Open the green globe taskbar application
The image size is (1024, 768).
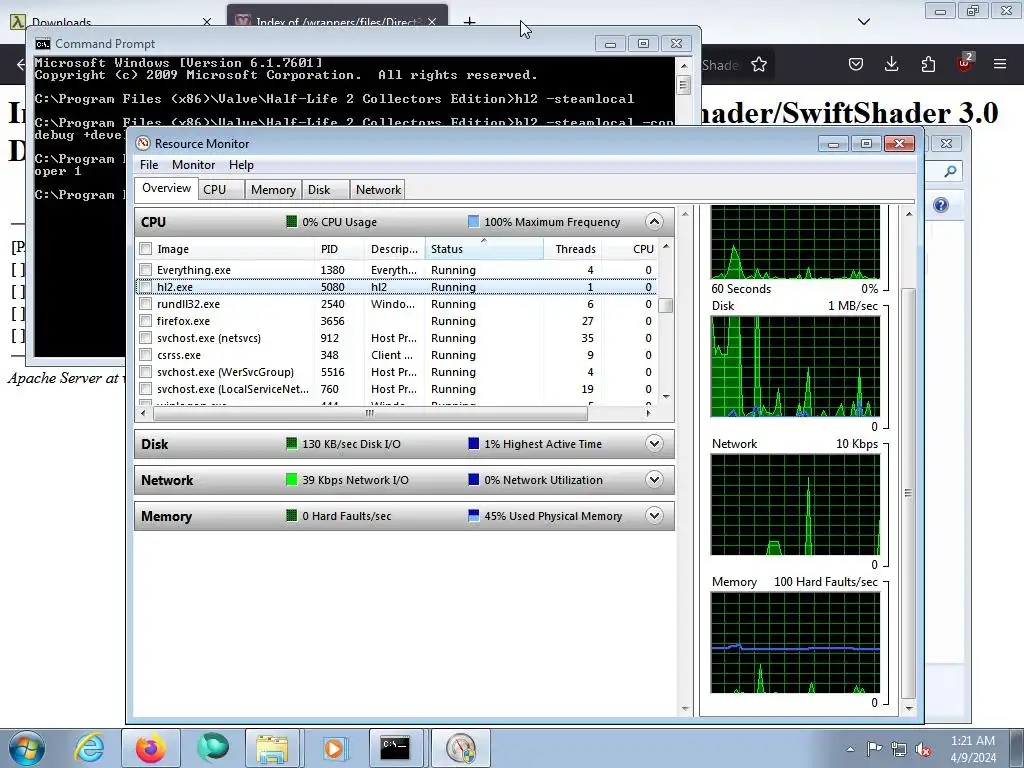point(213,748)
